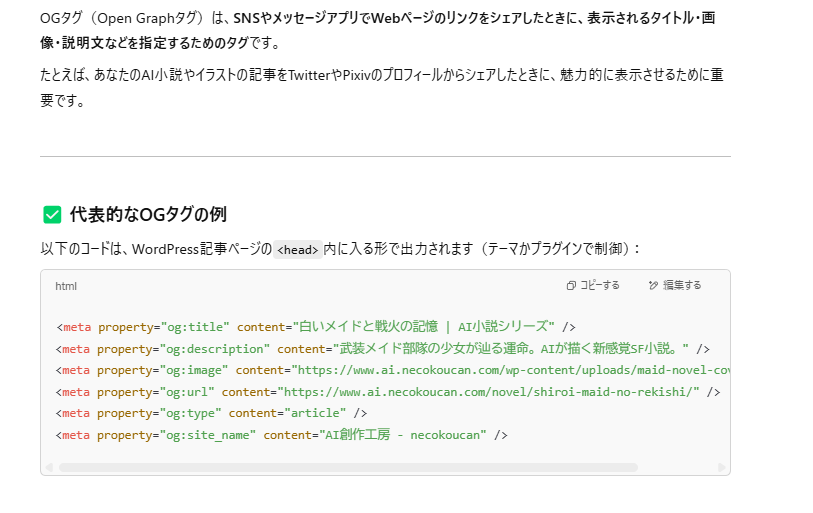Click the inline <head> code tag
The image size is (813, 513).
[x=298, y=249]
